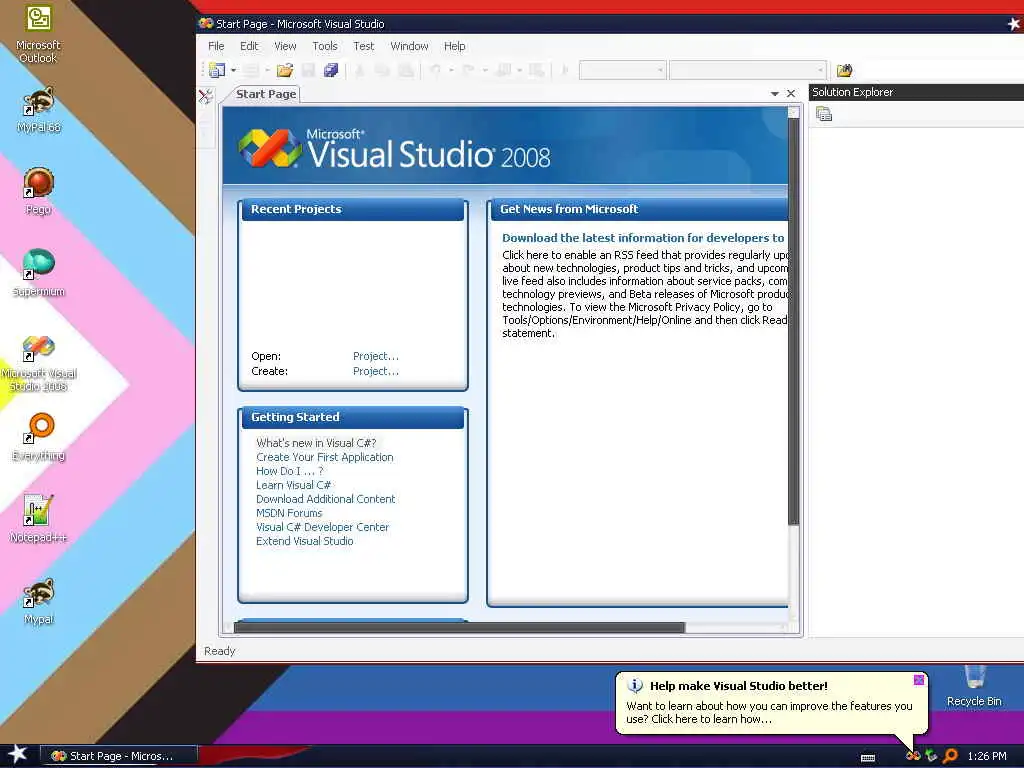Click the greyed Copy toolbar icon
Viewport: 1024px width, 768px height.
(382, 70)
